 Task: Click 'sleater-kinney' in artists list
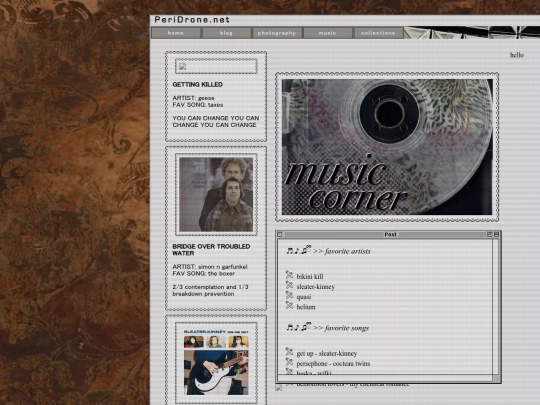(316, 287)
